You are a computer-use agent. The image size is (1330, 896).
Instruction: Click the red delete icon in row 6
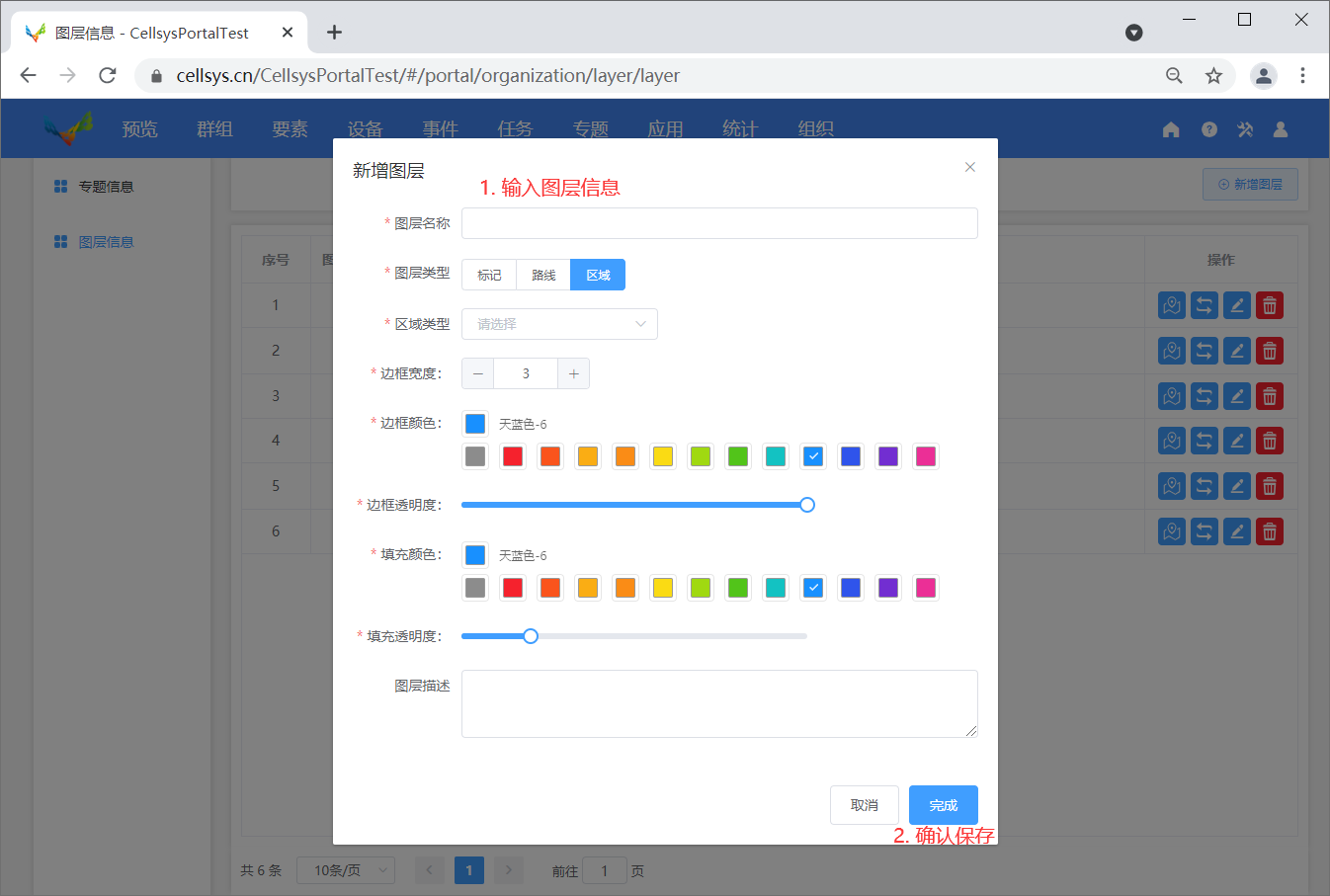[x=1270, y=531]
